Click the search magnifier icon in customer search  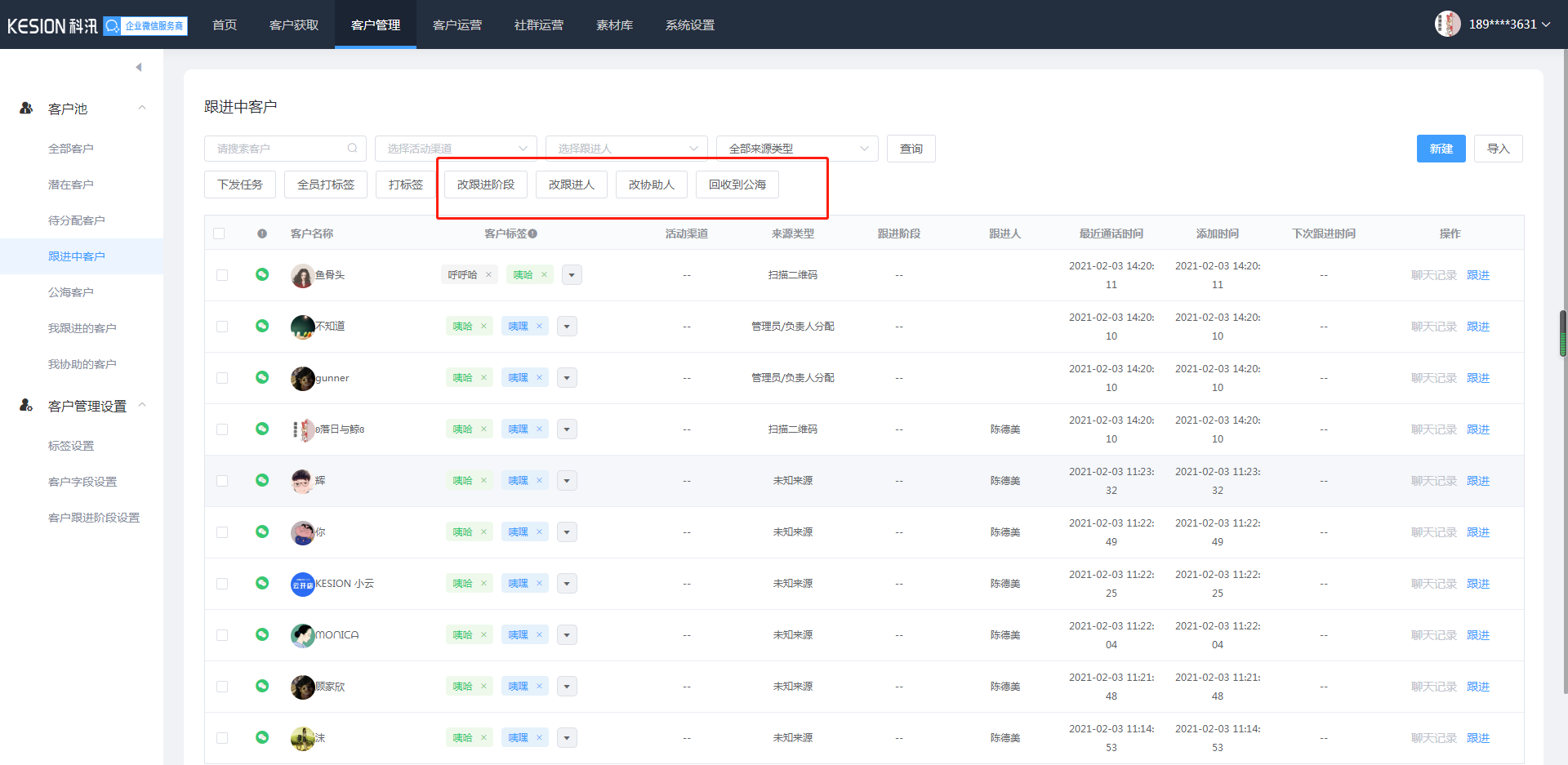pos(352,149)
